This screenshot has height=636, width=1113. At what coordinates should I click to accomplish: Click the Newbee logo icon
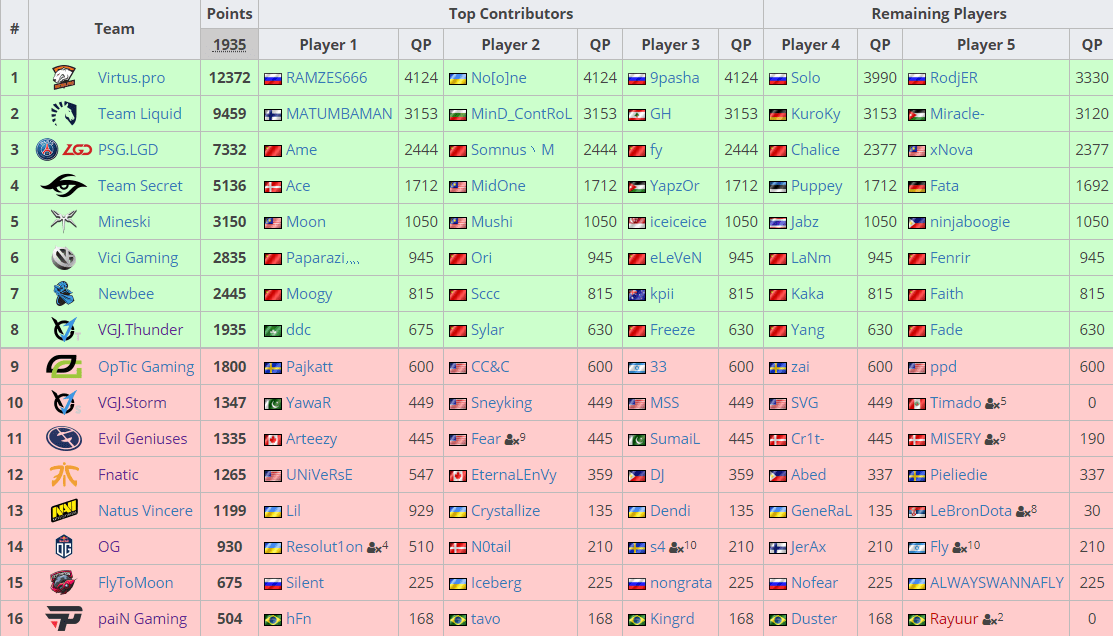click(64, 294)
